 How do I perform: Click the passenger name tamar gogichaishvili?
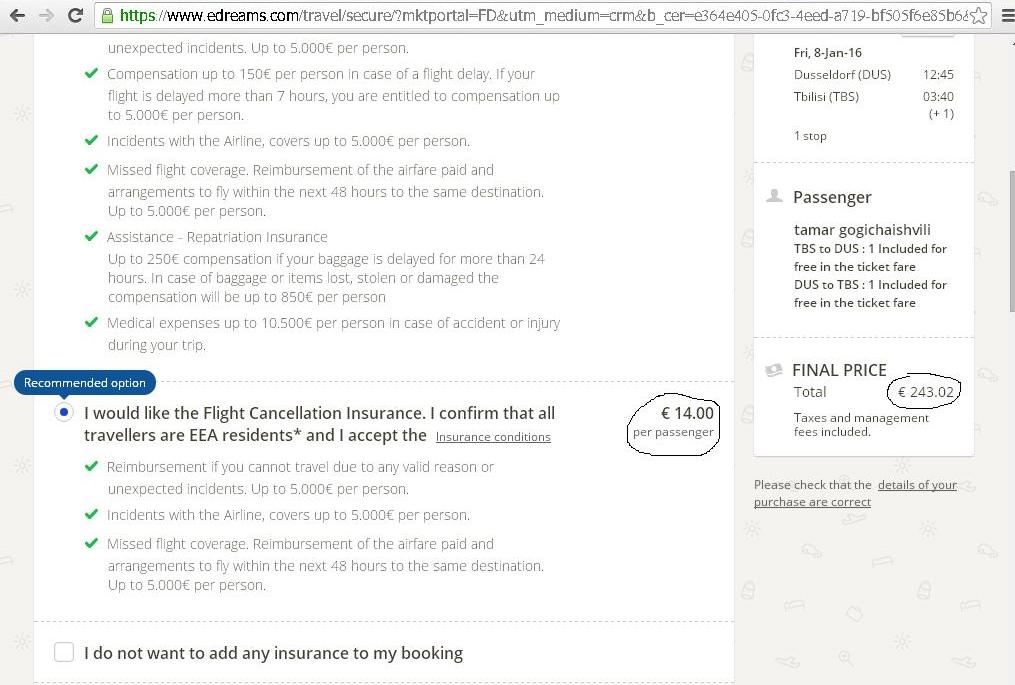[x=862, y=230]
